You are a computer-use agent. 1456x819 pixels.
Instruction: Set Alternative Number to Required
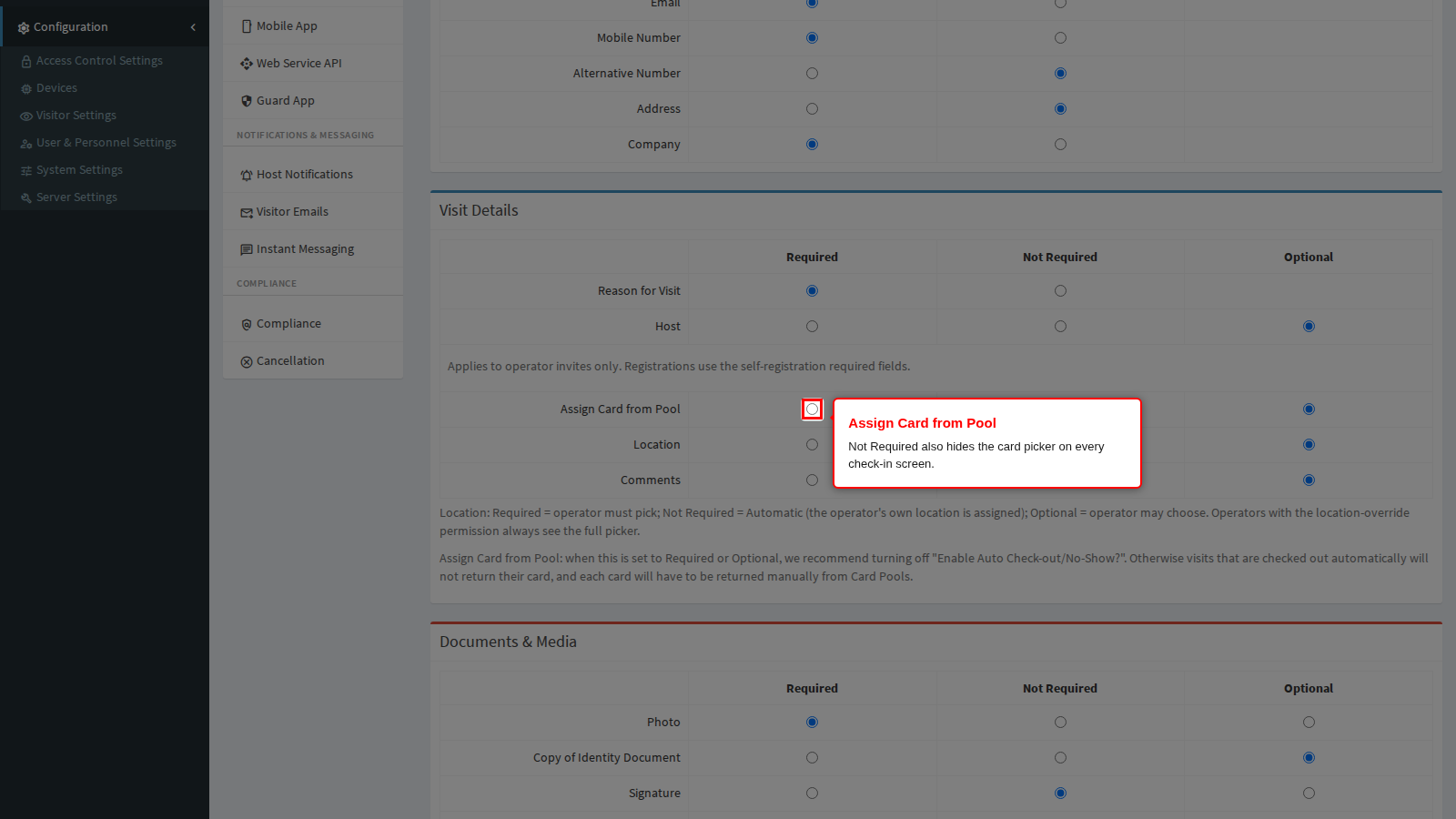pyautogui.click(x=812, y=74)
